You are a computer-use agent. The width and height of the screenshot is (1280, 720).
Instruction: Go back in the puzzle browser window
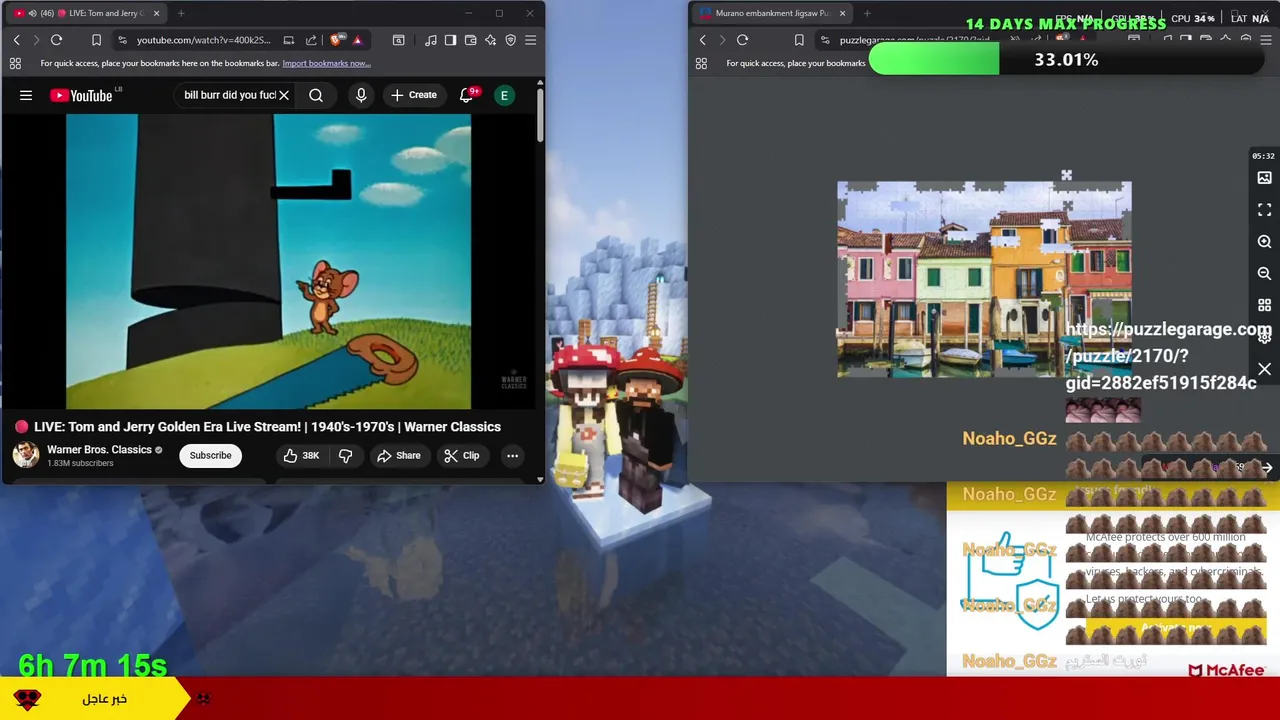tap(702, 40)
